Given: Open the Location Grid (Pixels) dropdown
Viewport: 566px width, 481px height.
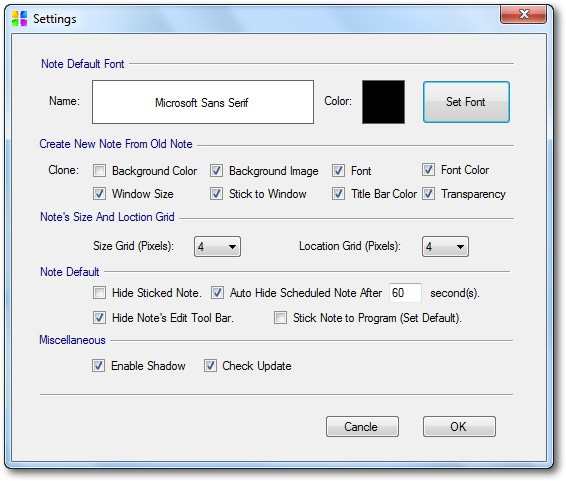Looking at the screenshot, I should tap(445, 247).
